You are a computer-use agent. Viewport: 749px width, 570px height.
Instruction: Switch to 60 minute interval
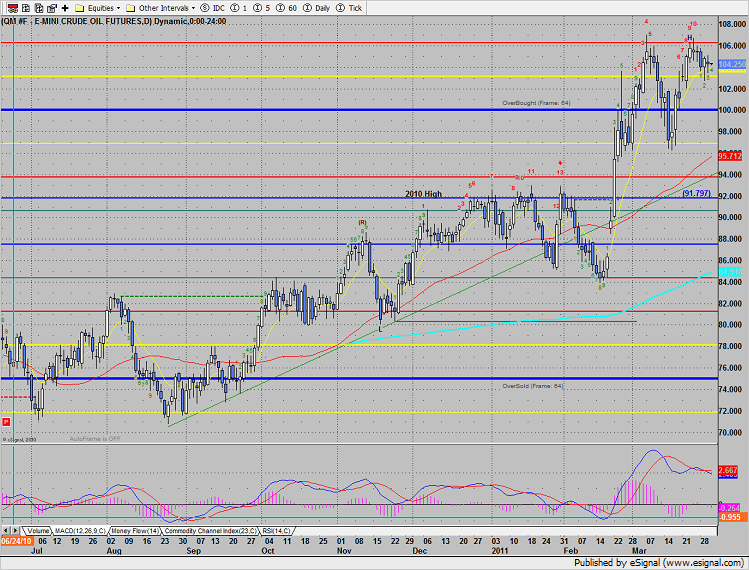(x=286, y=8)
